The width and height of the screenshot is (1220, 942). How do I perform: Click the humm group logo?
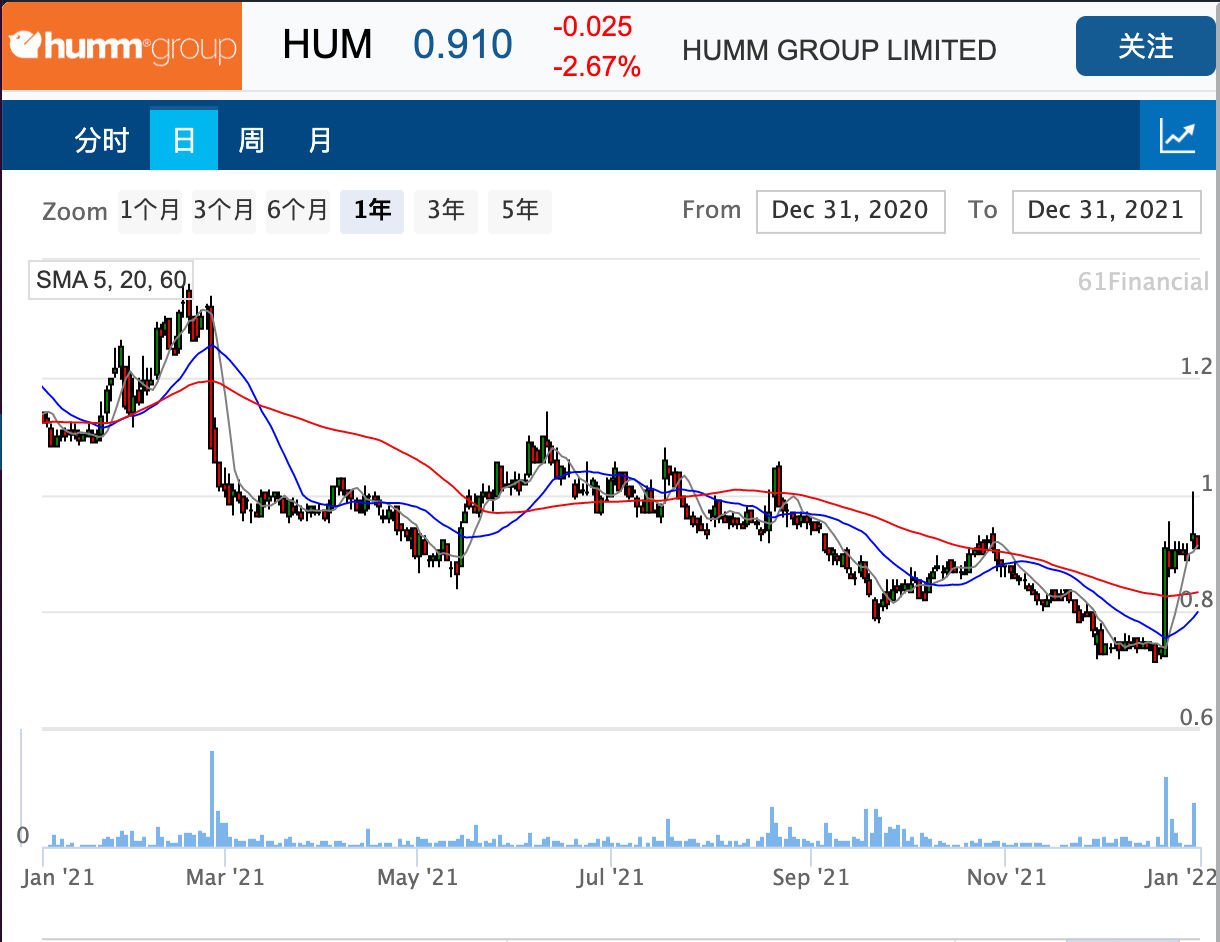pyautogui.click(x=122, y=46)
